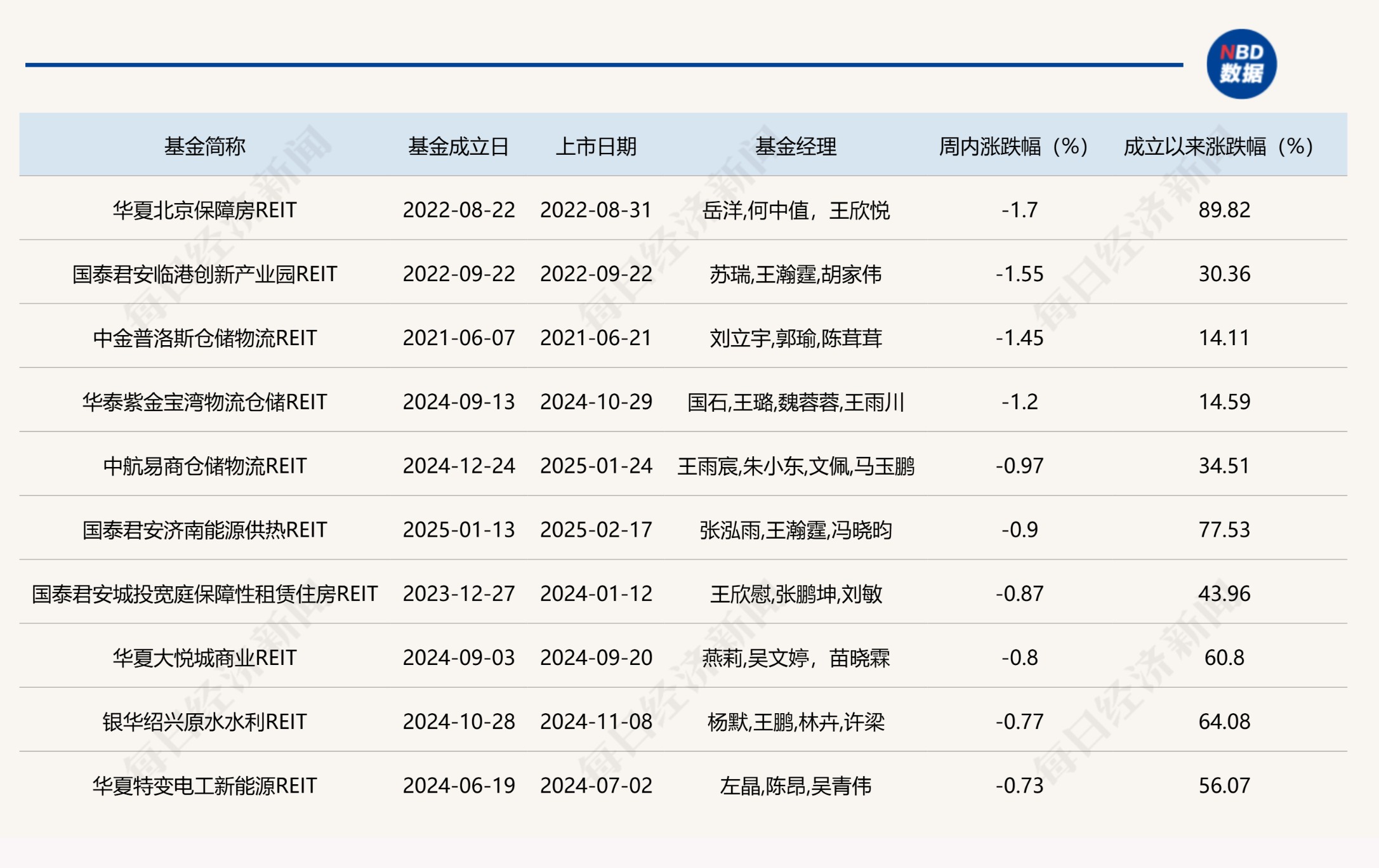Open 国泰君安临港创新产业园REIT fund entry
Image resolution: width=1379 pixels, height=868 pixels.
coord(203,275)
